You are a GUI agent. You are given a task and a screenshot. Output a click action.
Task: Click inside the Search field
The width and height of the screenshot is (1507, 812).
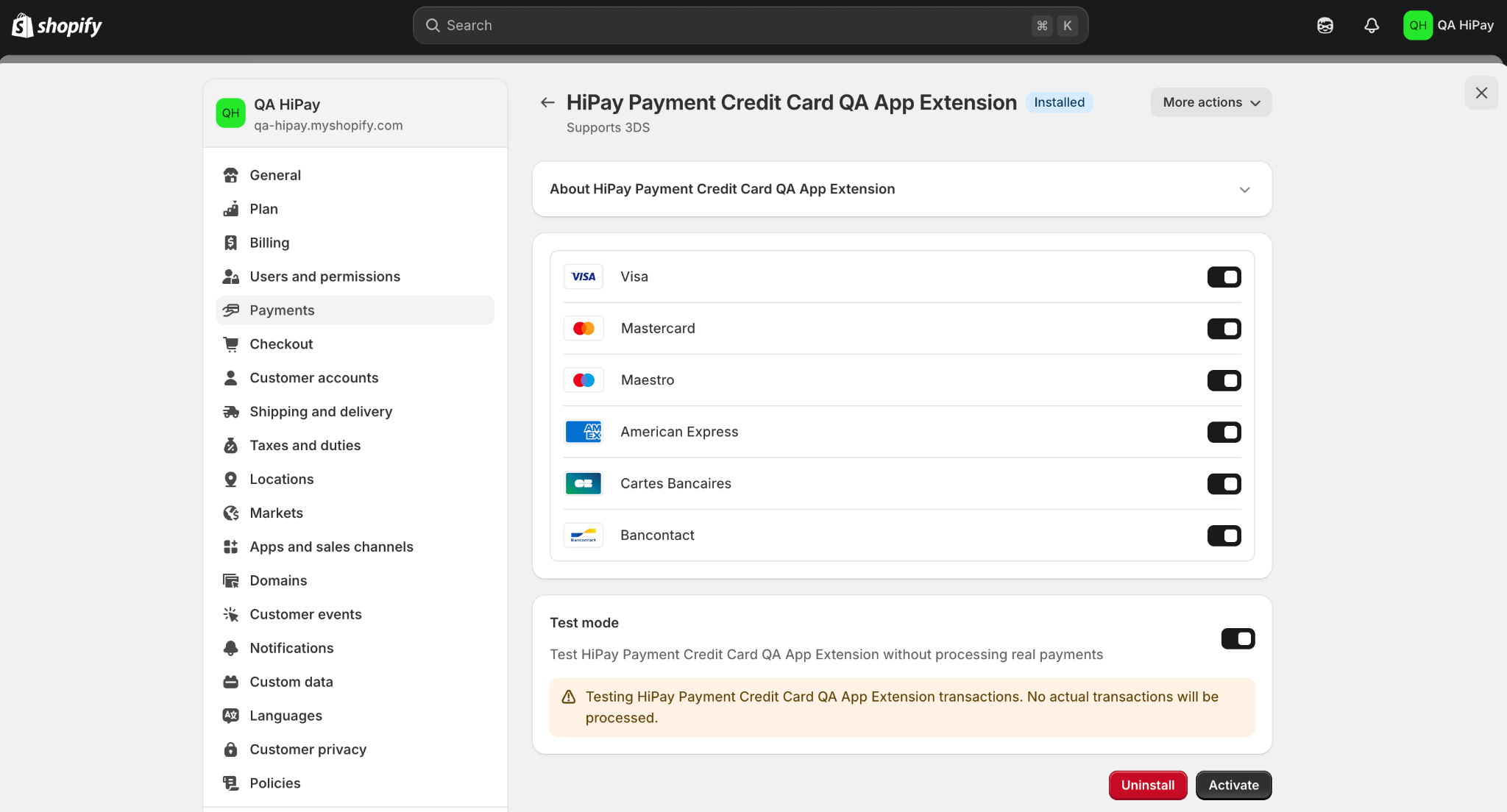(x=751, y=26)
